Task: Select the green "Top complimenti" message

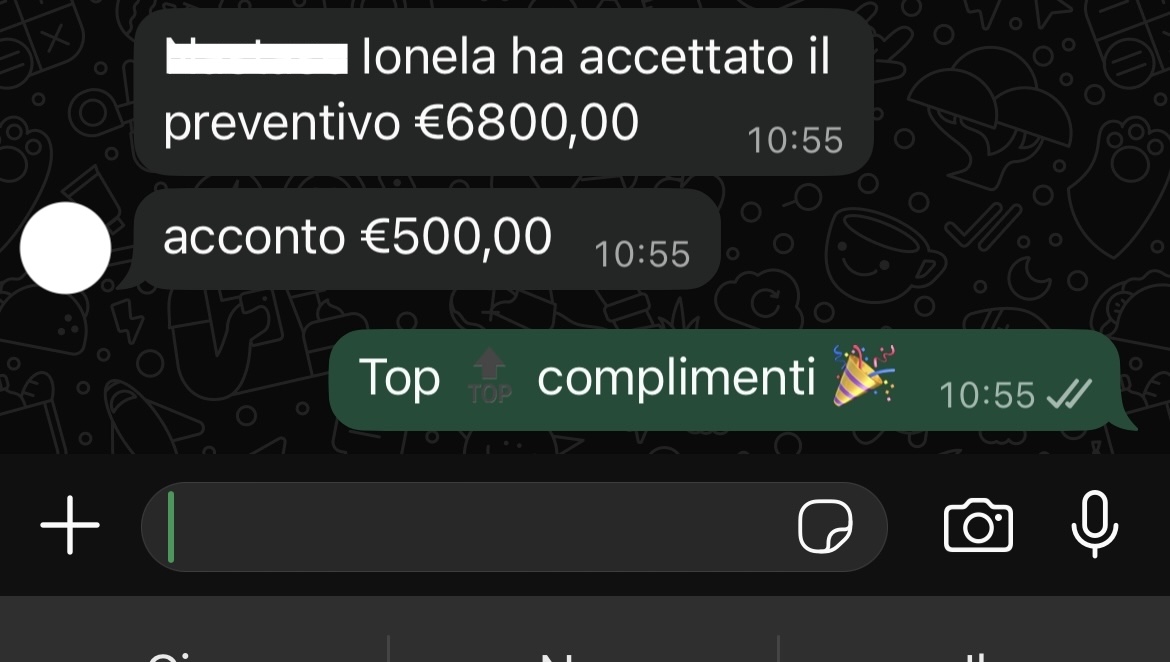Action: (724, 380)
